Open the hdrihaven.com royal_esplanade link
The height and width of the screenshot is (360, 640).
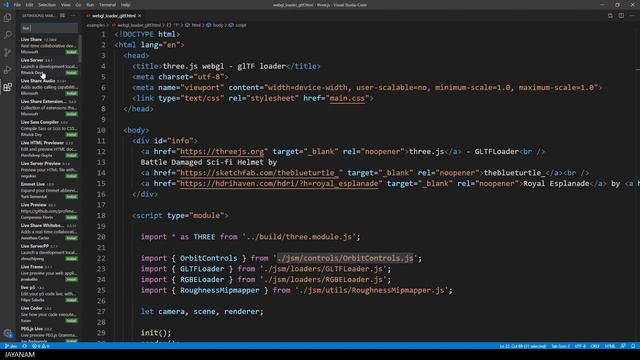point(279,183)
